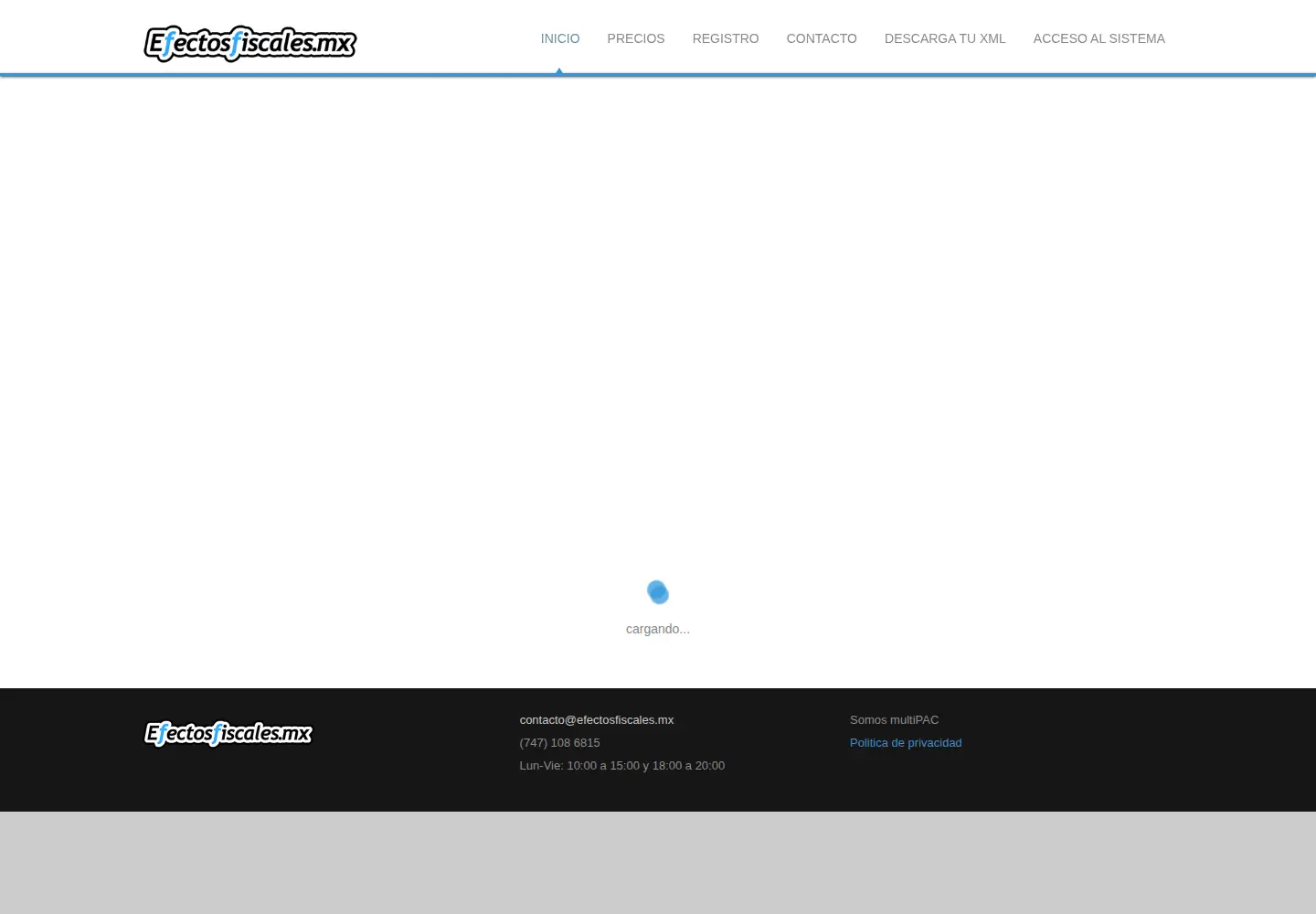Select ACCESO AL SISTEMA in the navigation
Viewport: 1316px width, 914px height.
pos(1099,38)
